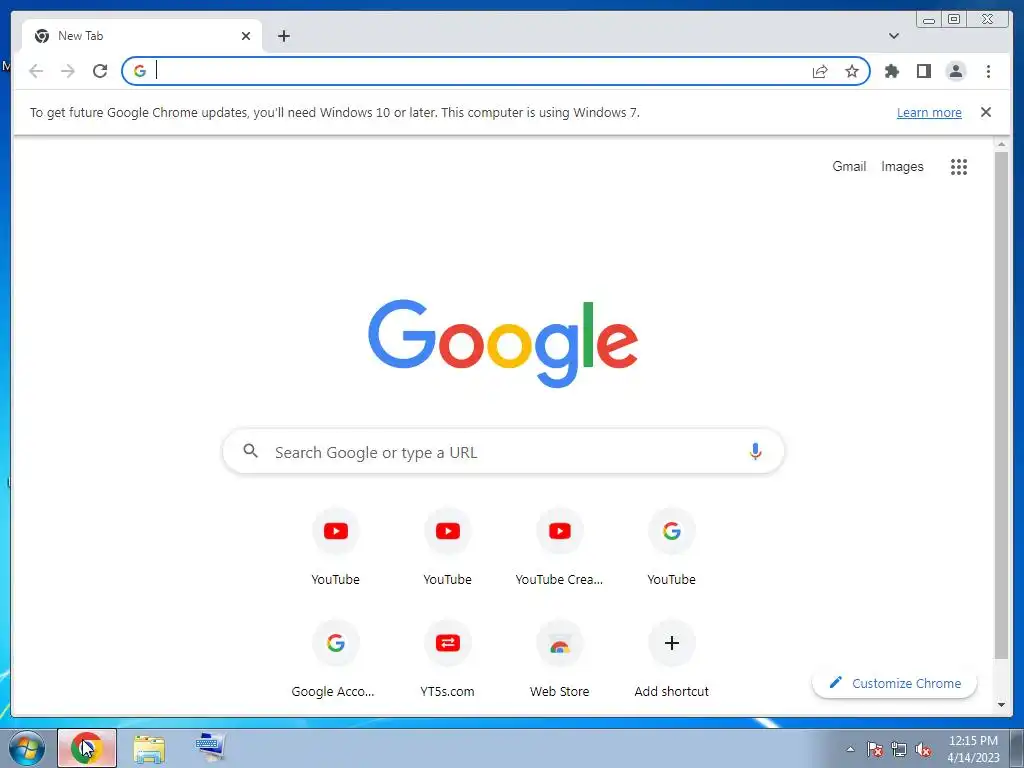
Task: Open the Extensions puzzle icon
Action: (x=891, y=71)
